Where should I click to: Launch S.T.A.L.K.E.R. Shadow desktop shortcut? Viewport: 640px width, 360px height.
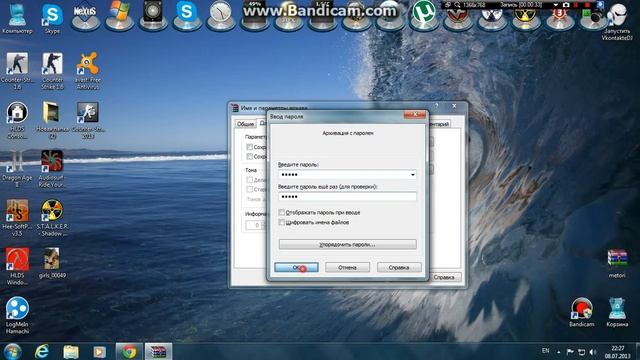(x=52, y=218)
